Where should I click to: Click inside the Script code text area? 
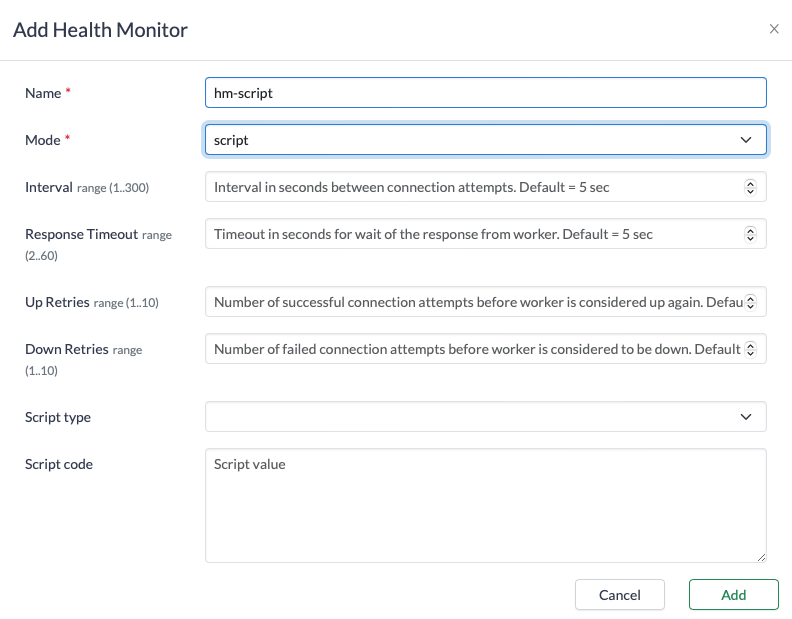point(485,505)
